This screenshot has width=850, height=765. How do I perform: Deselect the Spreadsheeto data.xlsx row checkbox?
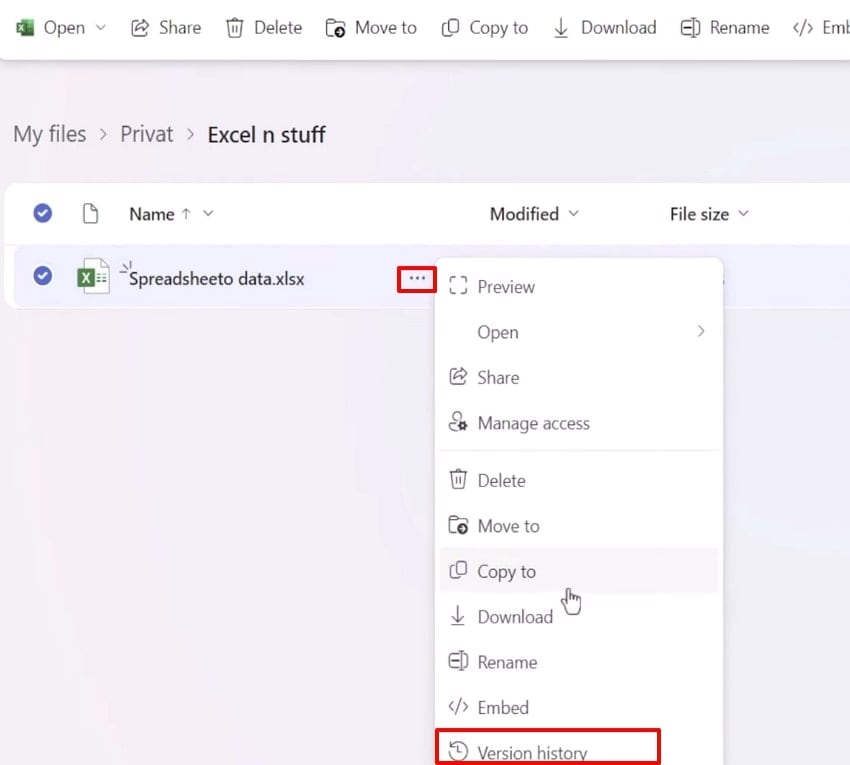pos(42,275)
